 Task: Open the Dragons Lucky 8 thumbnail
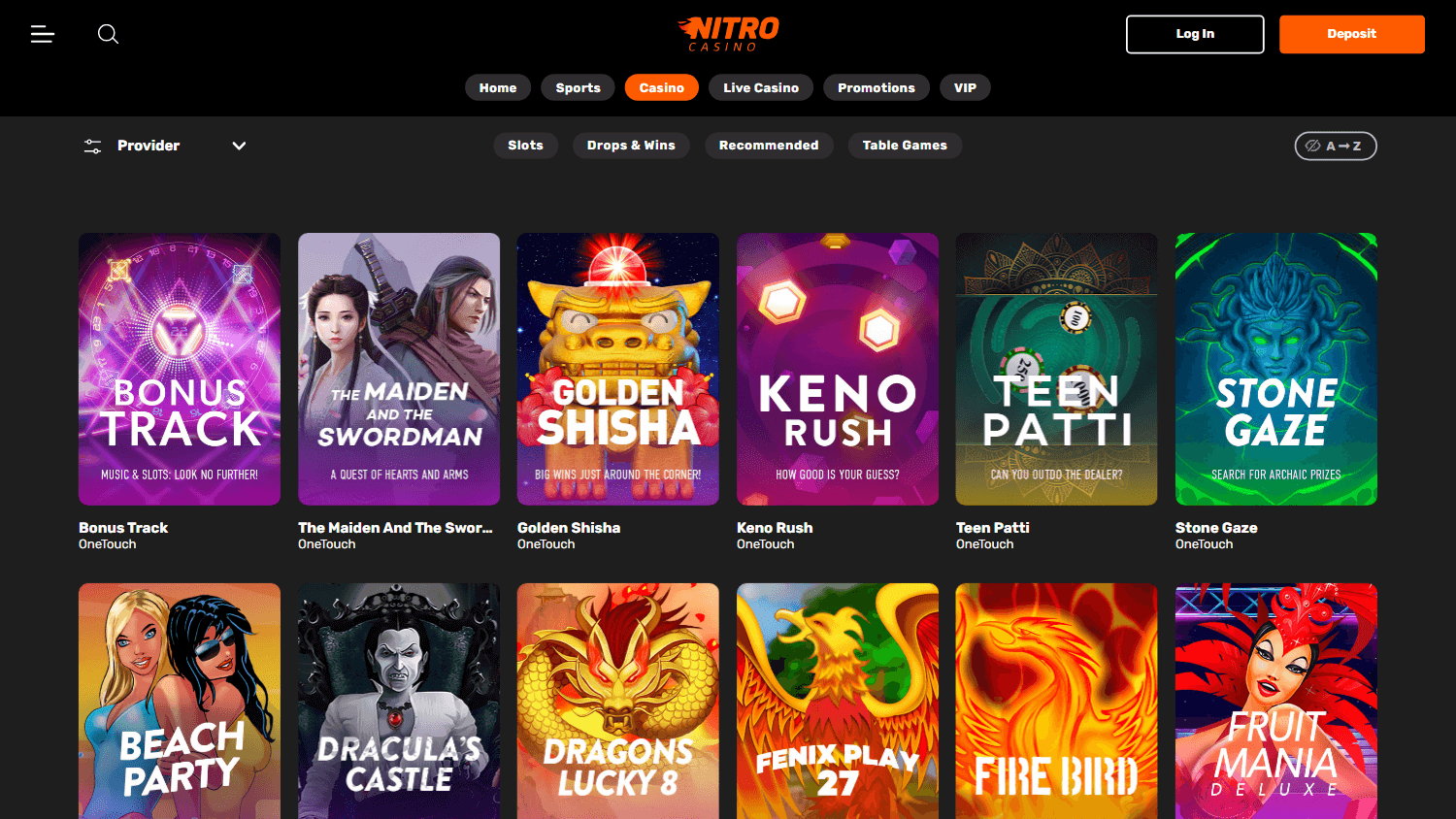coord(618,701)
